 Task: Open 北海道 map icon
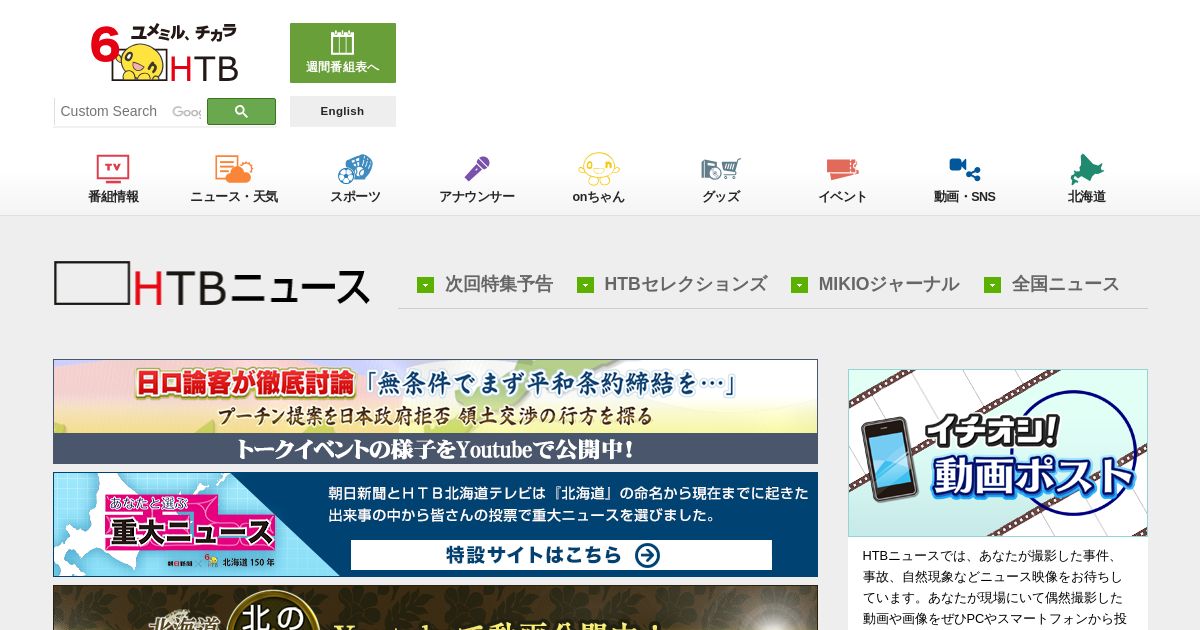1087,168
